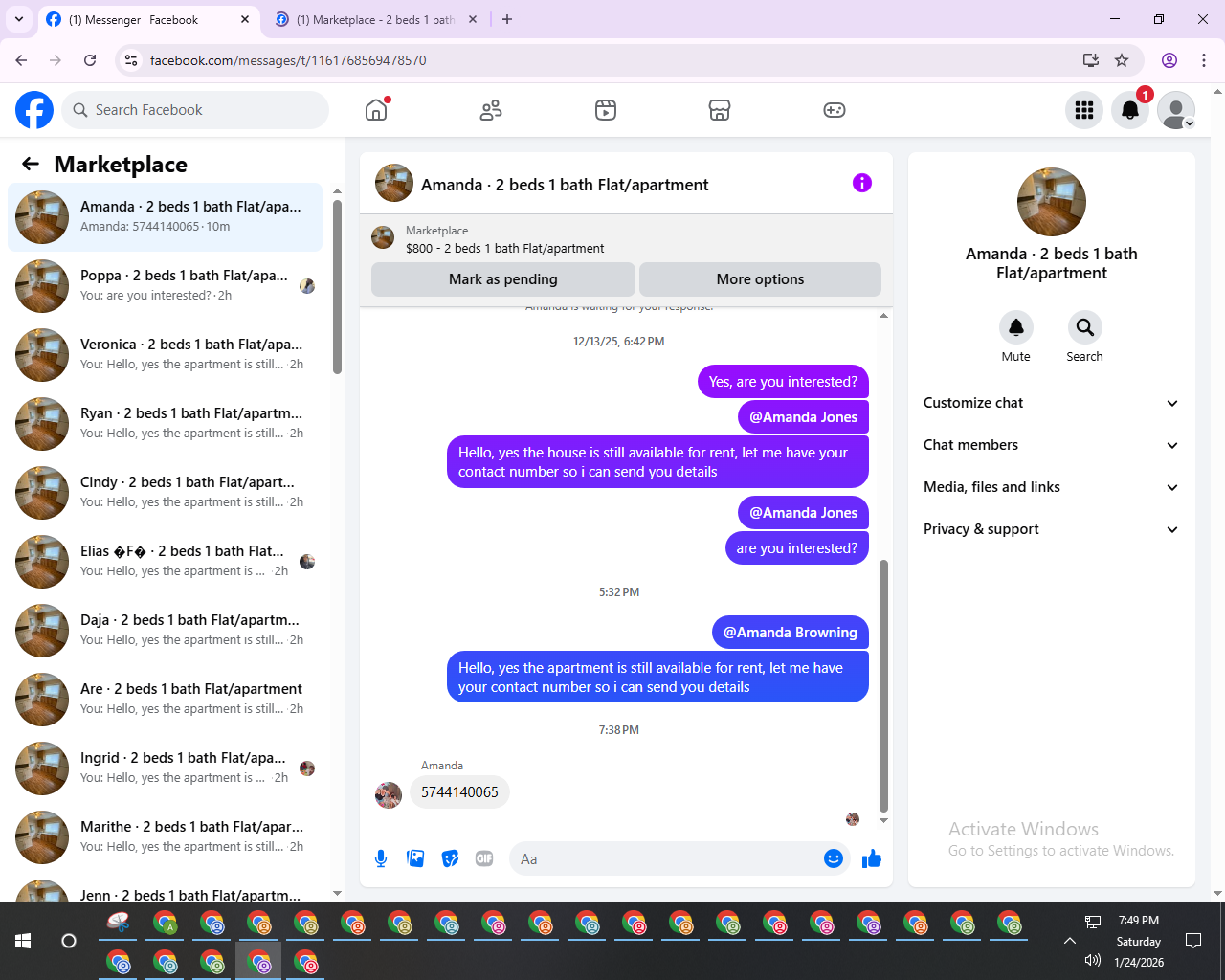Open Marketplace storefront icon in navigation

(x=720, y=110)
